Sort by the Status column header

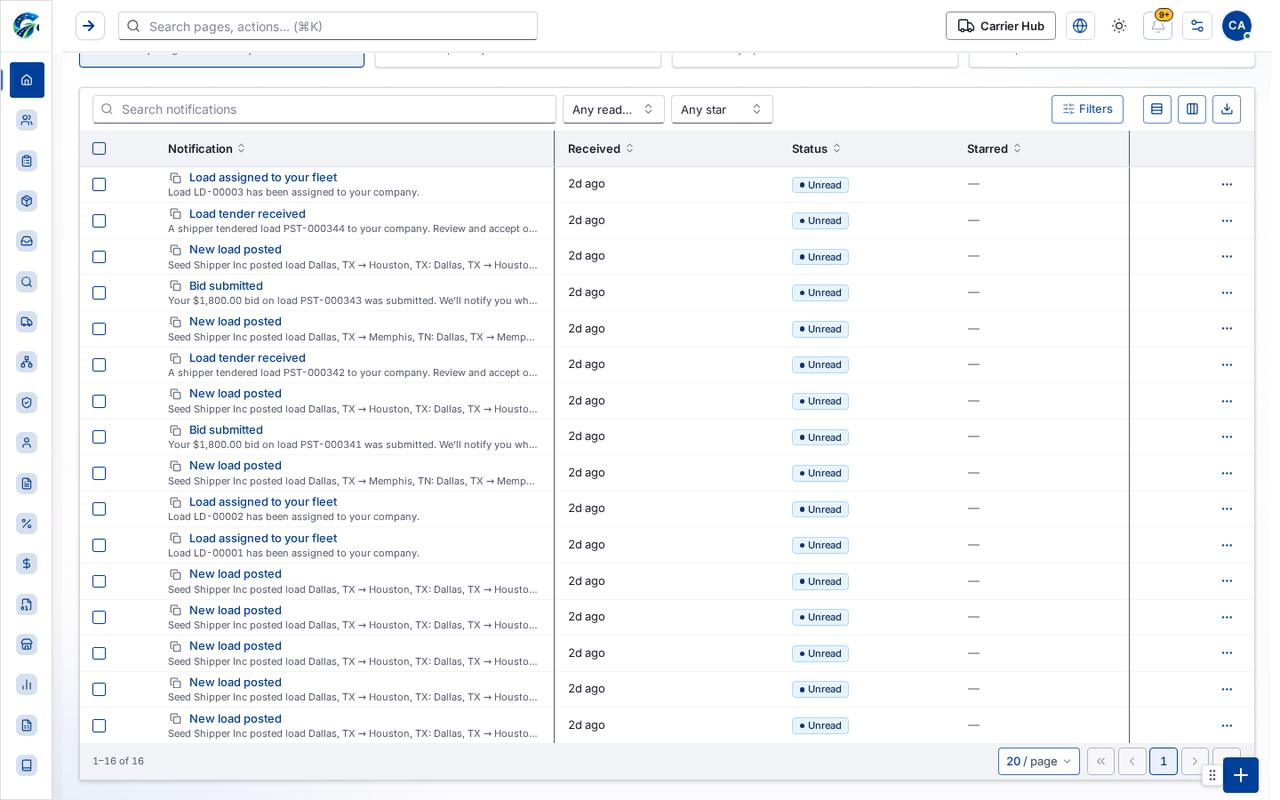(x=816, y=149)
